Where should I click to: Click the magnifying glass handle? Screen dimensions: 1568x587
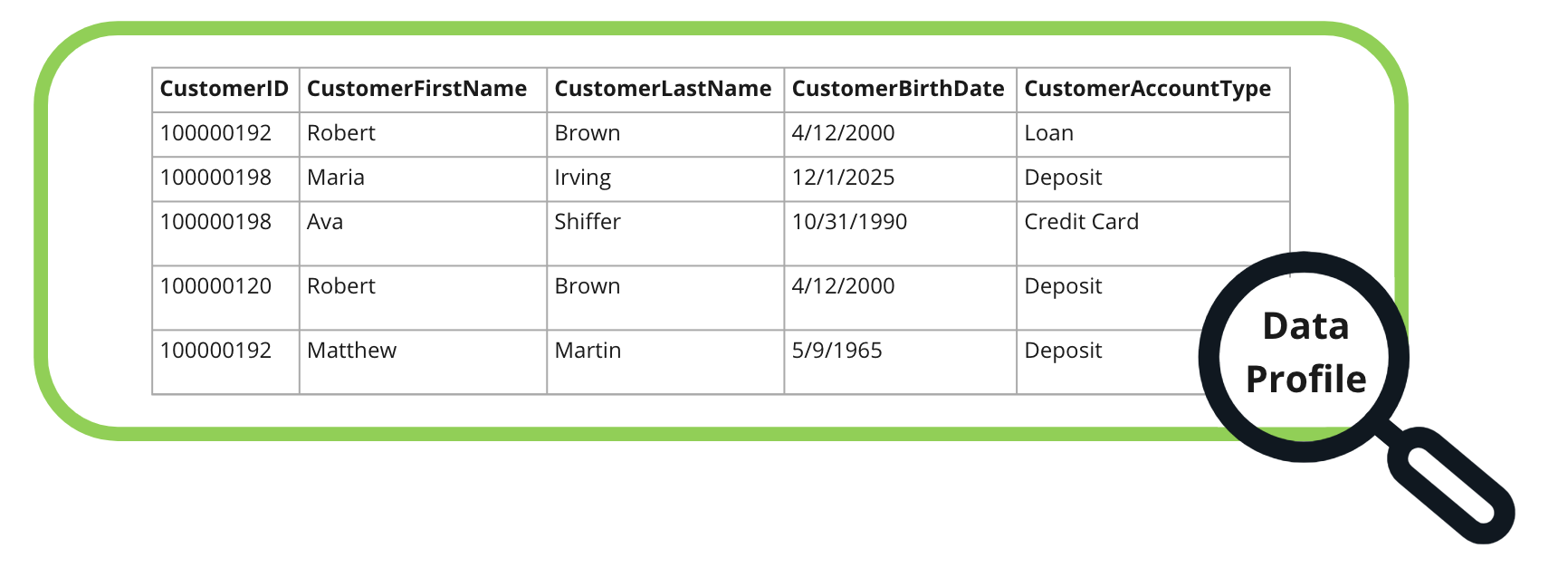1450,485
